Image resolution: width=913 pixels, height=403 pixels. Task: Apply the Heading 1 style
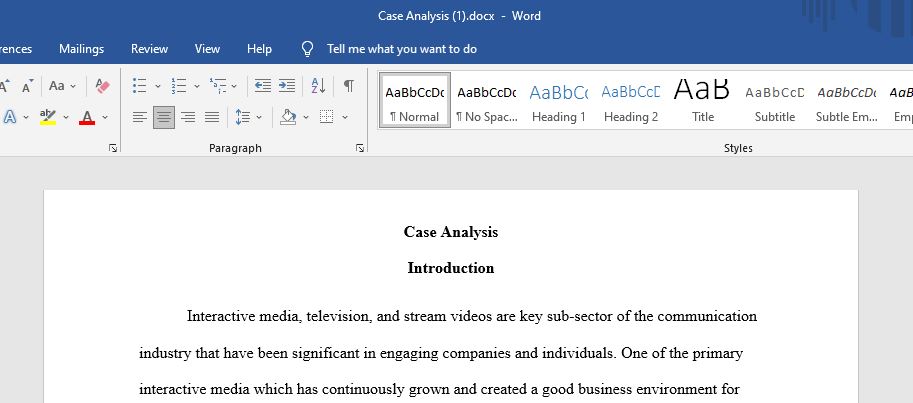[558, 100]
